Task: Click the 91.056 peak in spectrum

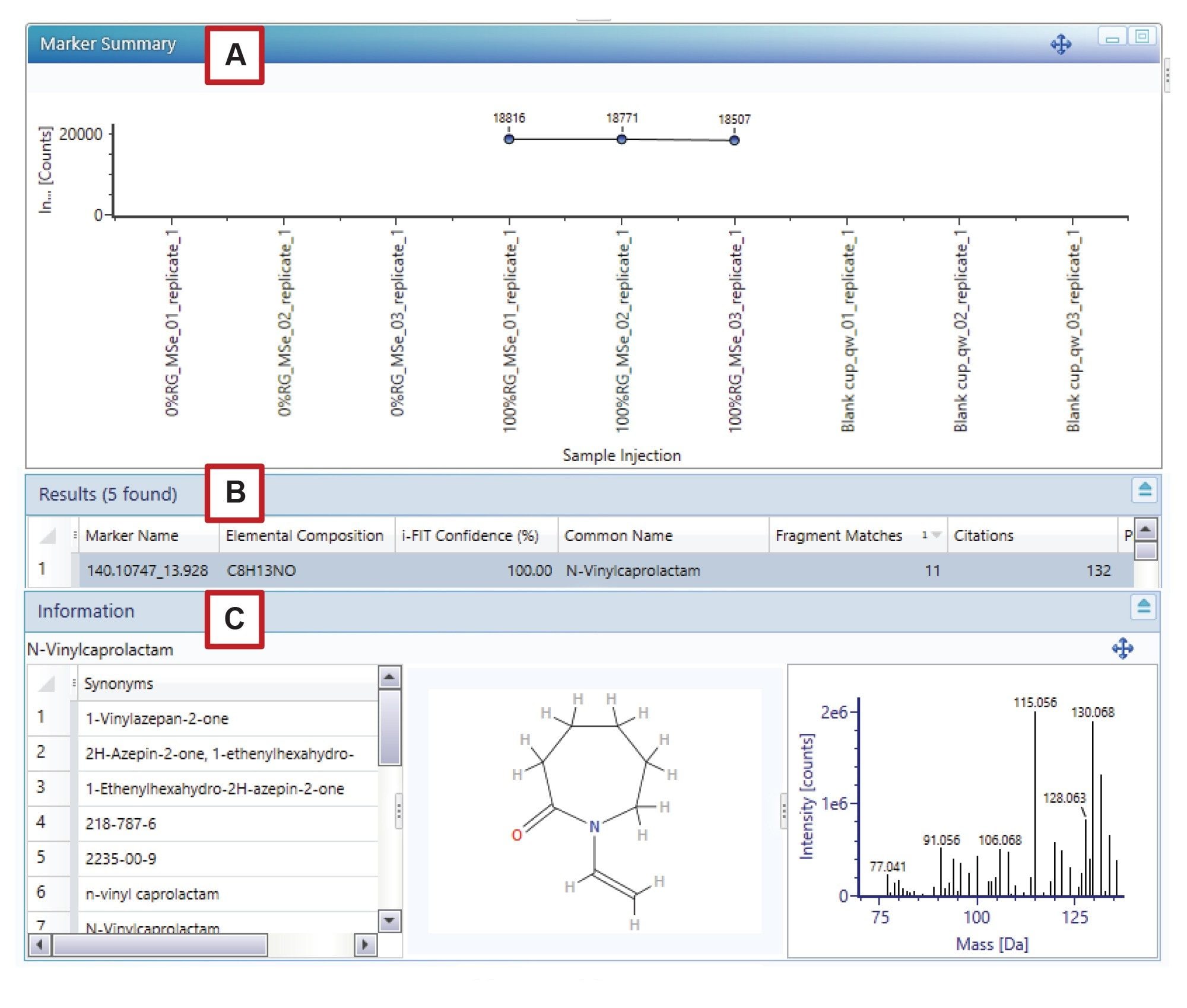Action: 941,871
